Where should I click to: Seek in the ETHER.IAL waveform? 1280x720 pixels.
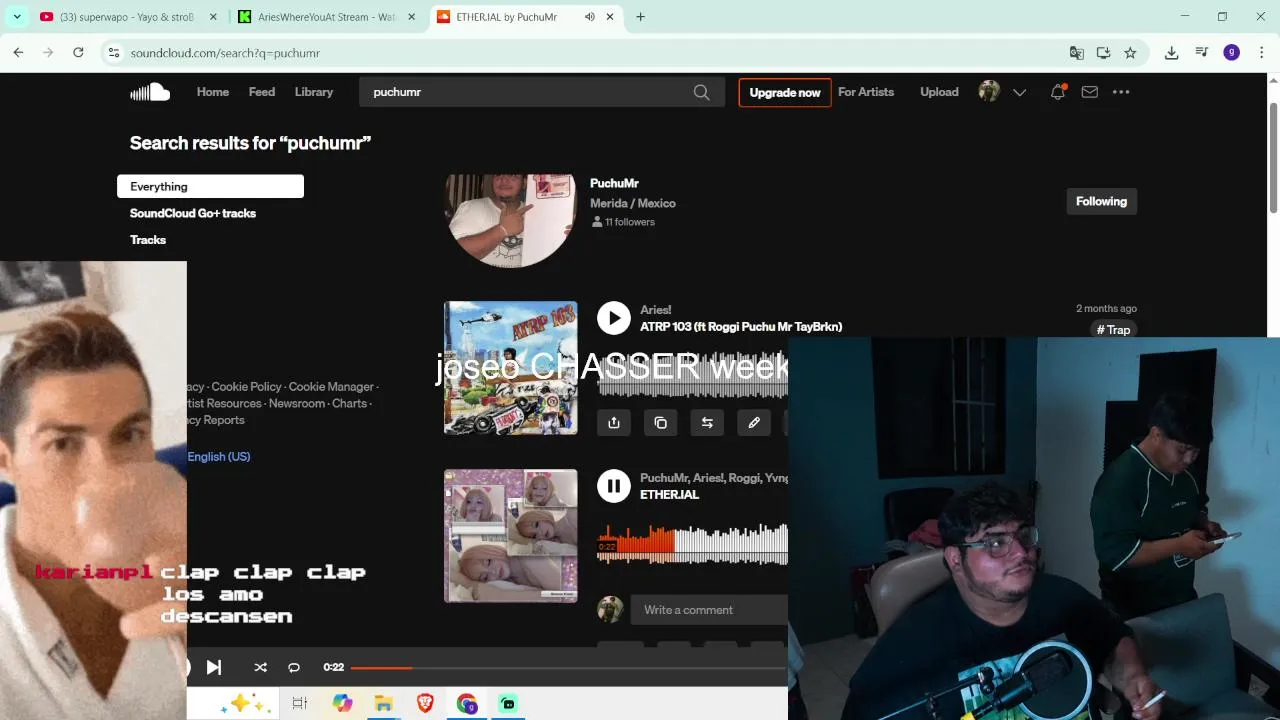pos(692,543)
